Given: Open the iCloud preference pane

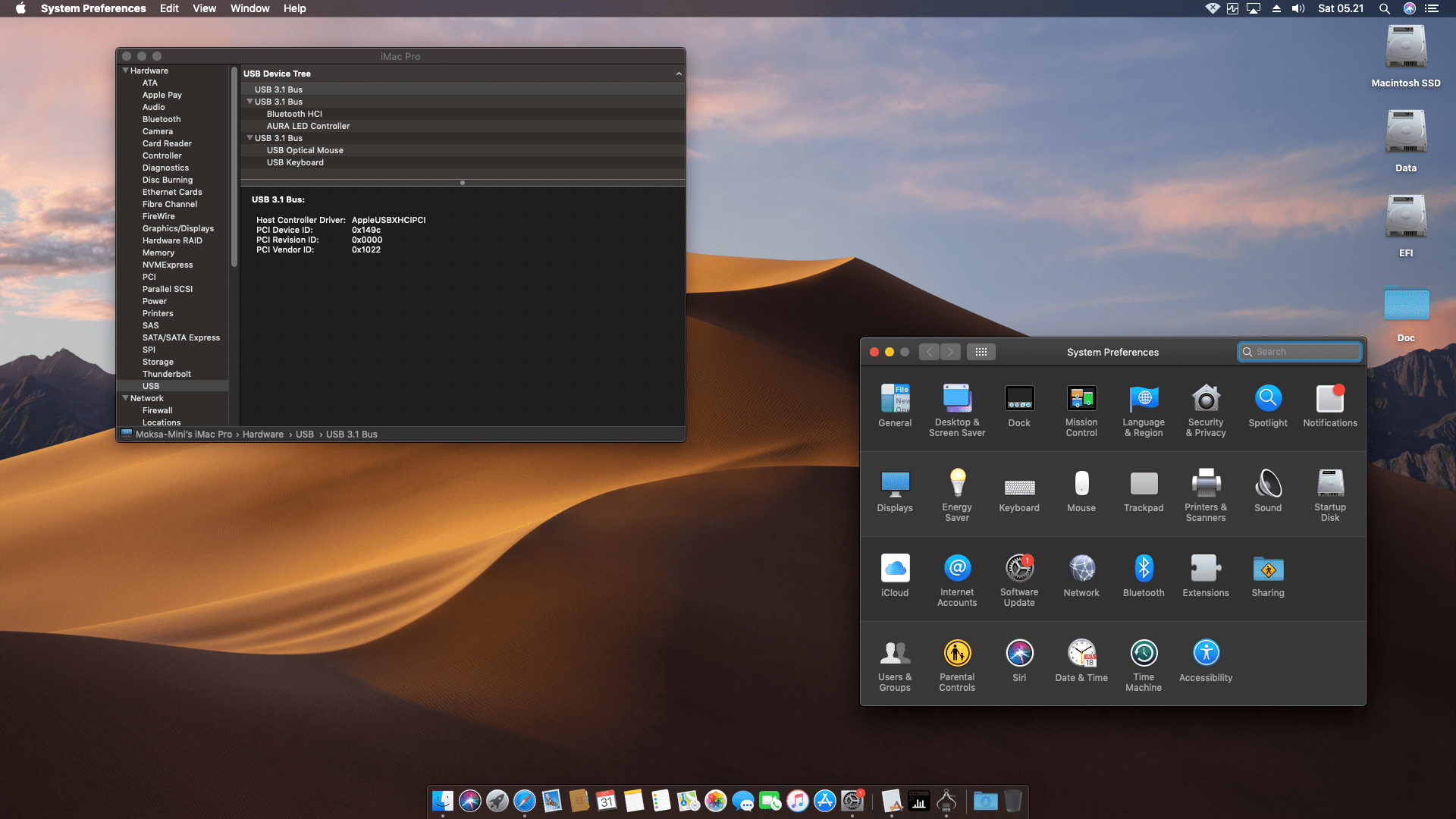Looking at the screenshot, I should 895,576.
